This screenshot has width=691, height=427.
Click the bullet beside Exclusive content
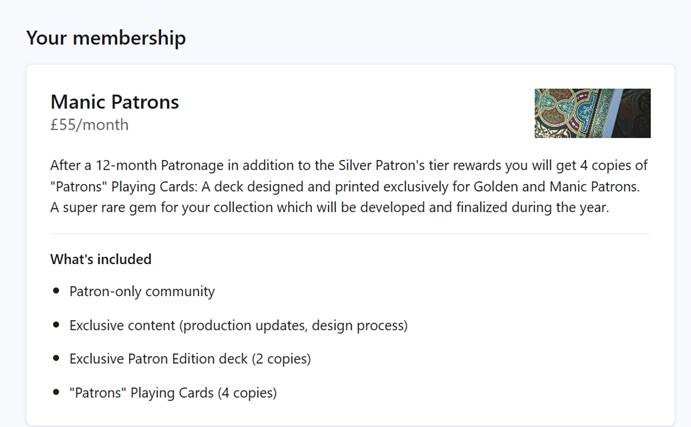pyautogui.click(x=56, y=326)
